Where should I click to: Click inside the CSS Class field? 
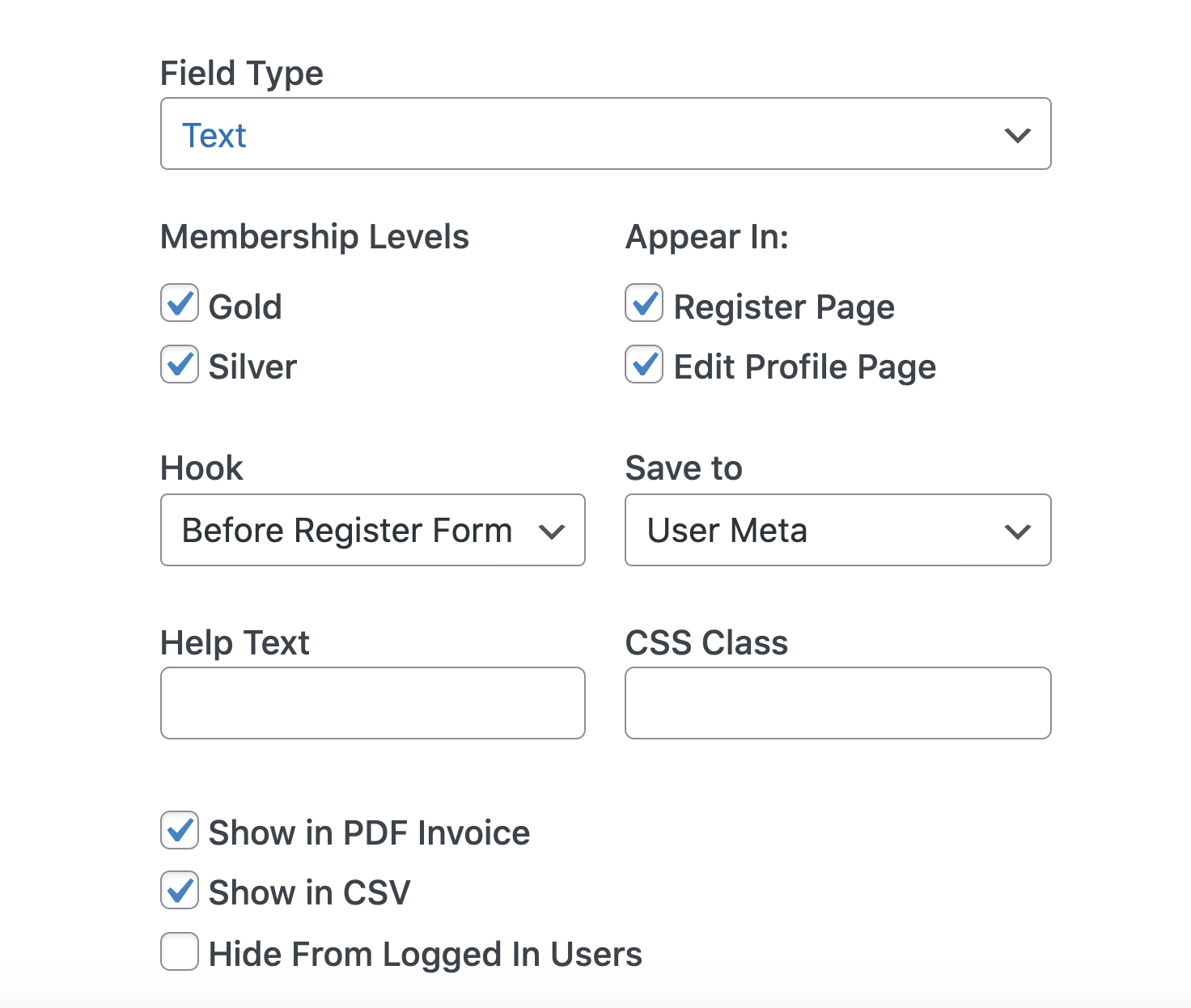[x=837, y=703]
